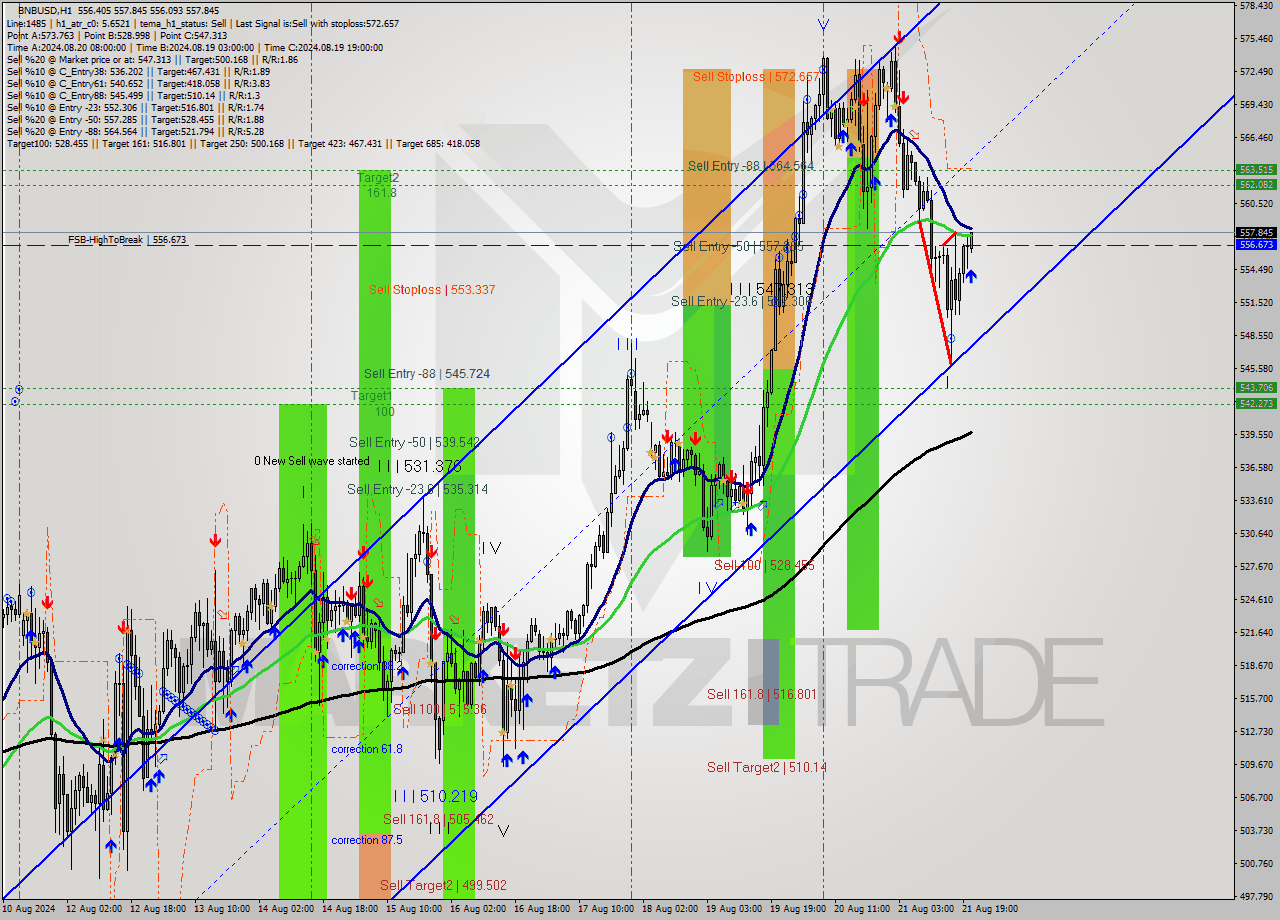
Task: Click the Sell Target2 | 510.14 label
Action: [767, 767]
